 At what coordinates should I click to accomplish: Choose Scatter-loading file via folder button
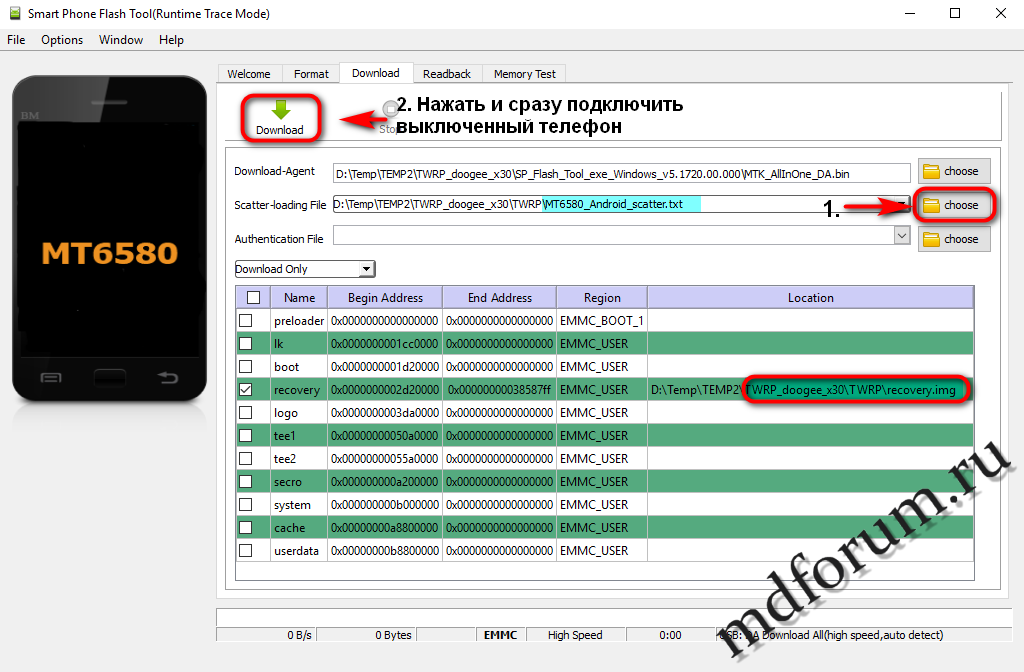953,205
